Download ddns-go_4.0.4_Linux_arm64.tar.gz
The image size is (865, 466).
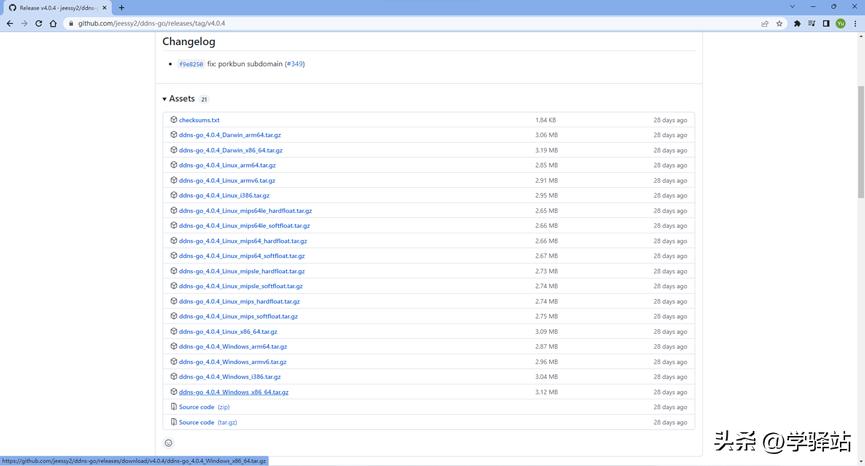[x=227, y=165]
